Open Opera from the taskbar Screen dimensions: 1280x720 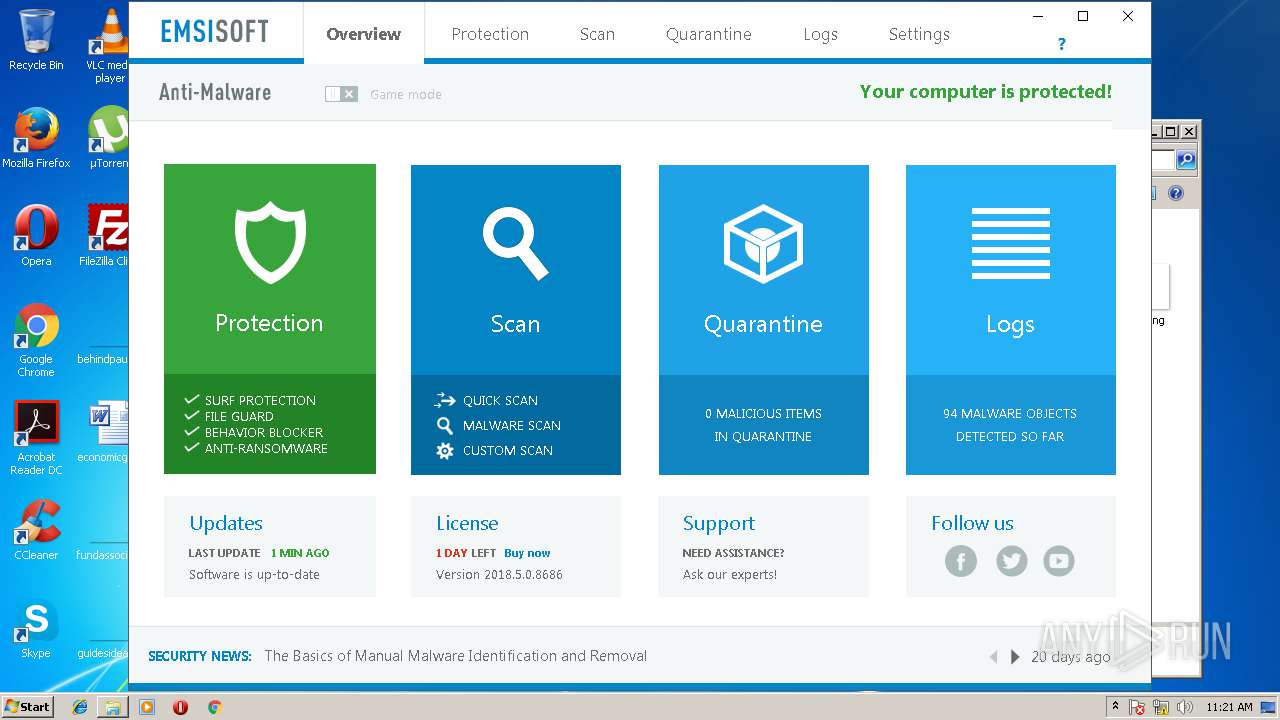tap(180, 707)
